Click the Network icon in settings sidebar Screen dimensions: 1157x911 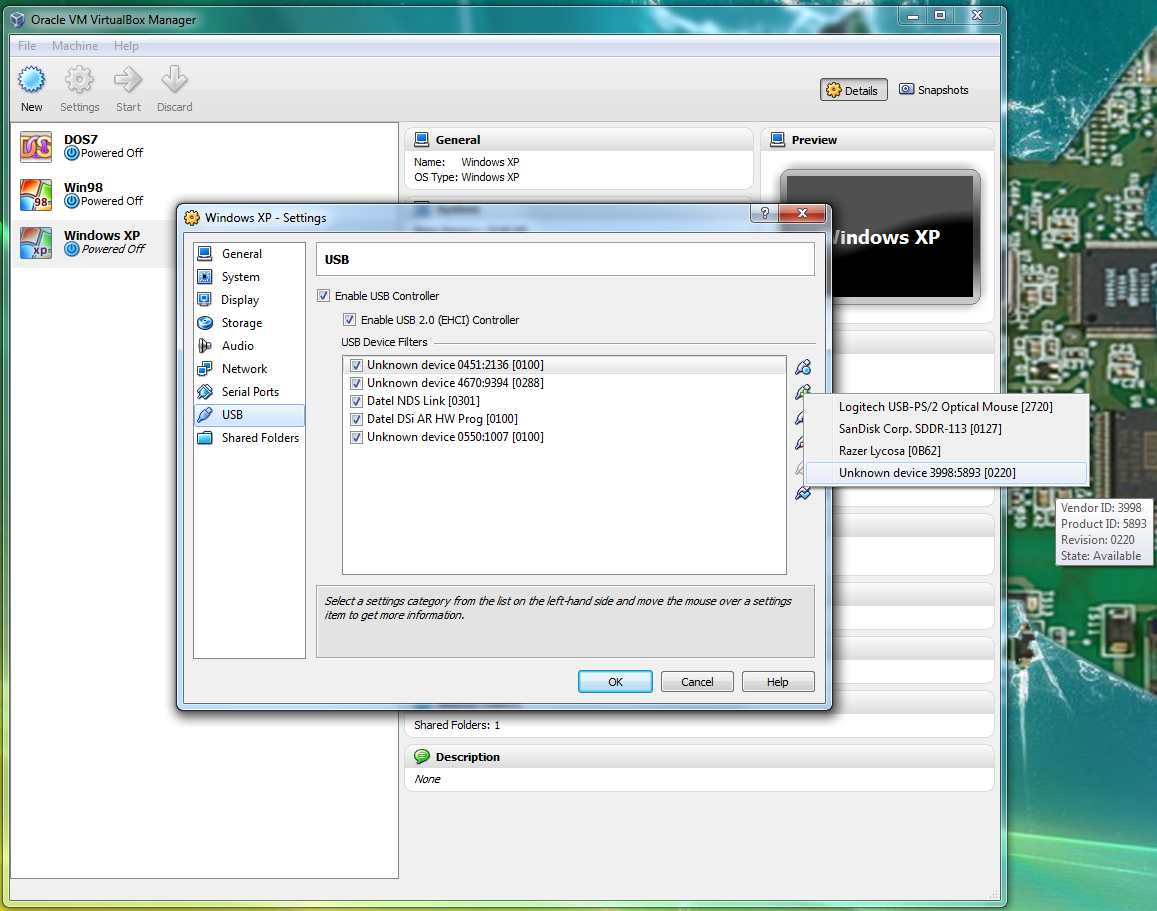click(205, 368)
